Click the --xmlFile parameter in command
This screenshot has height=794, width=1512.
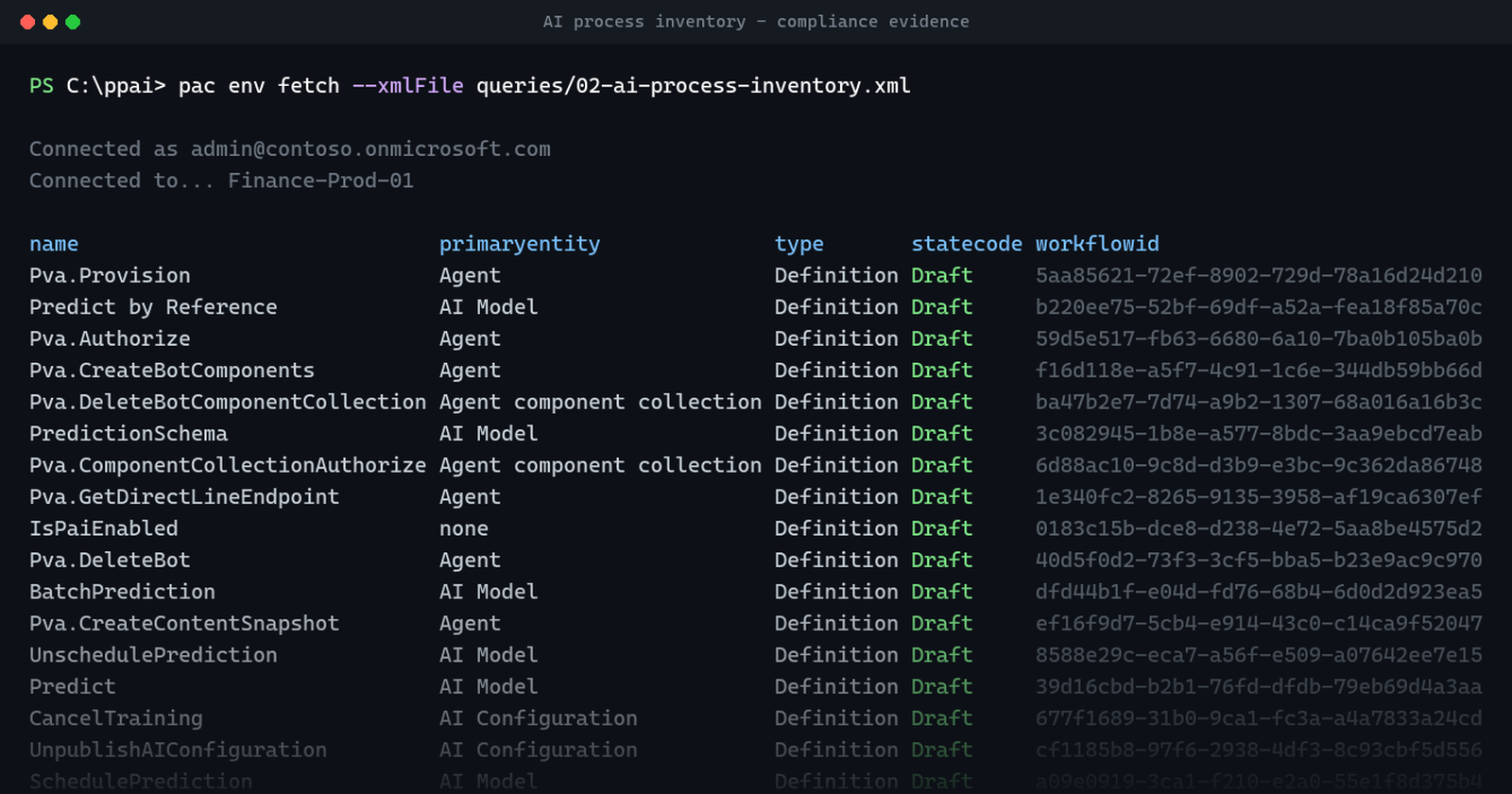[407, 86]
